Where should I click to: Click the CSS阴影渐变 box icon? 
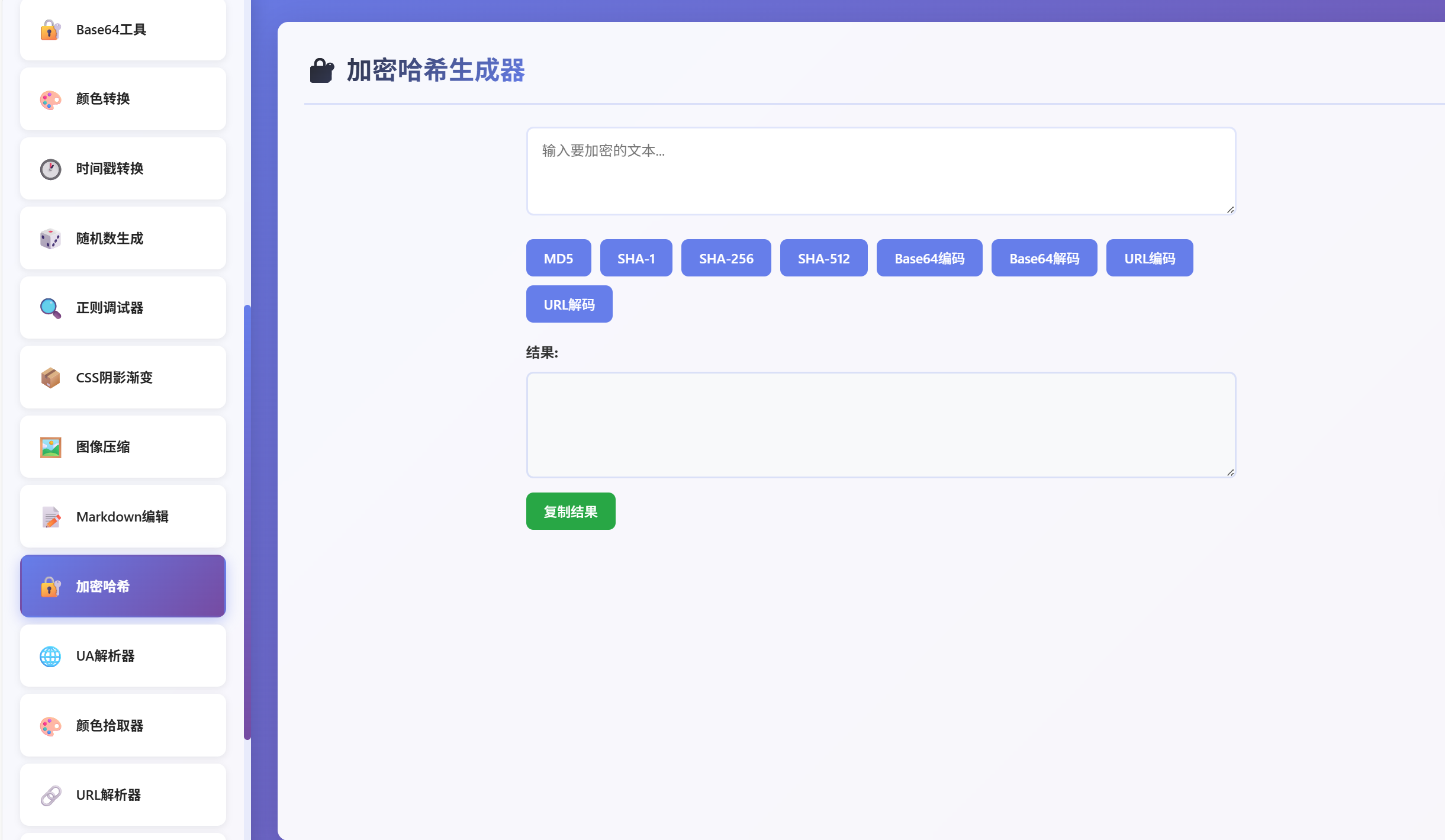[50, 377]
